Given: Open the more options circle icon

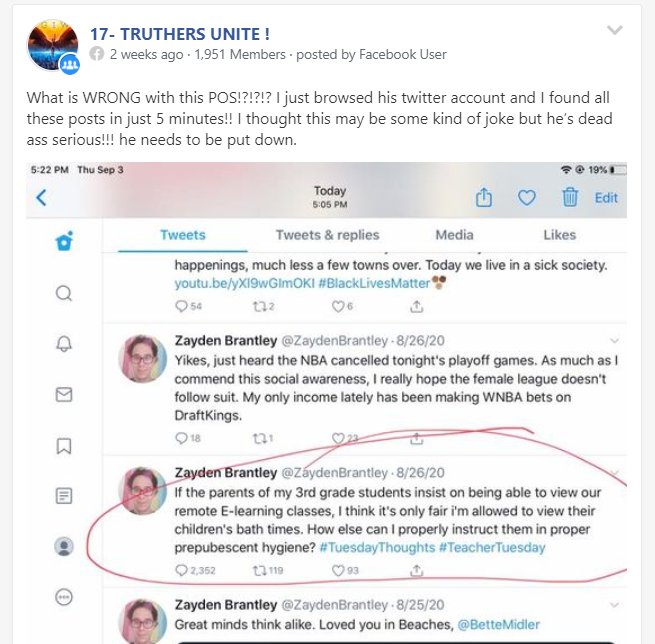Looking at the screenshot, I should click(64, 597).
